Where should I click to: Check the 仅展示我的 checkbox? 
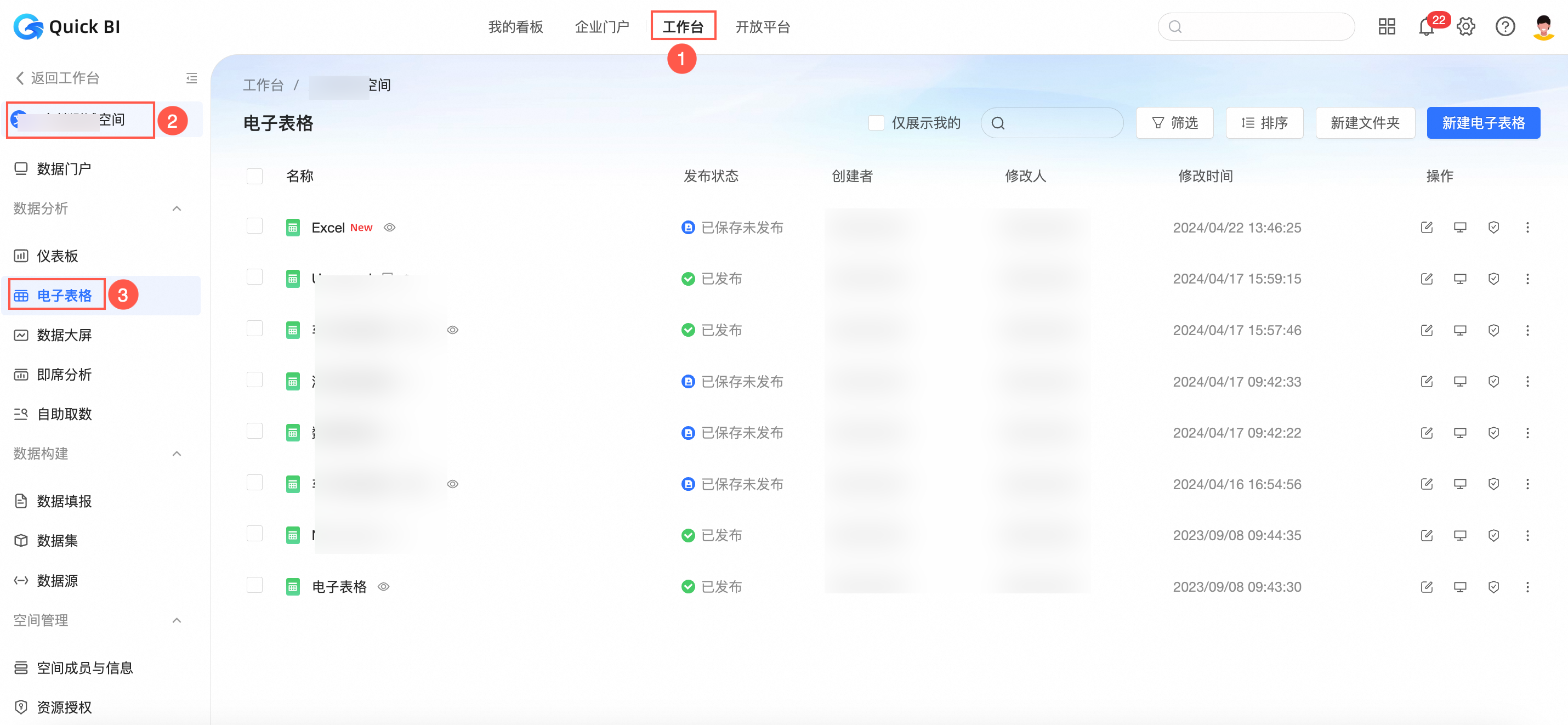(x=876, y=123)
